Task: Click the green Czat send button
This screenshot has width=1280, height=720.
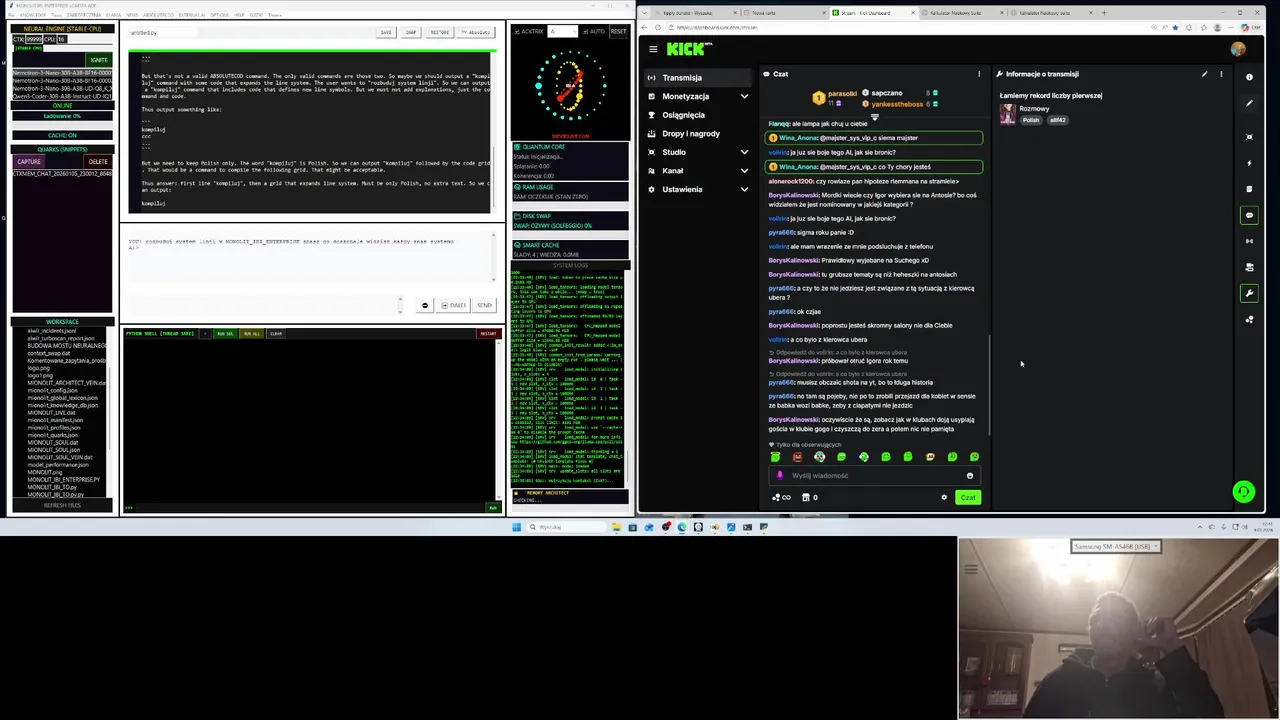Action: click(x=967, y=497)
